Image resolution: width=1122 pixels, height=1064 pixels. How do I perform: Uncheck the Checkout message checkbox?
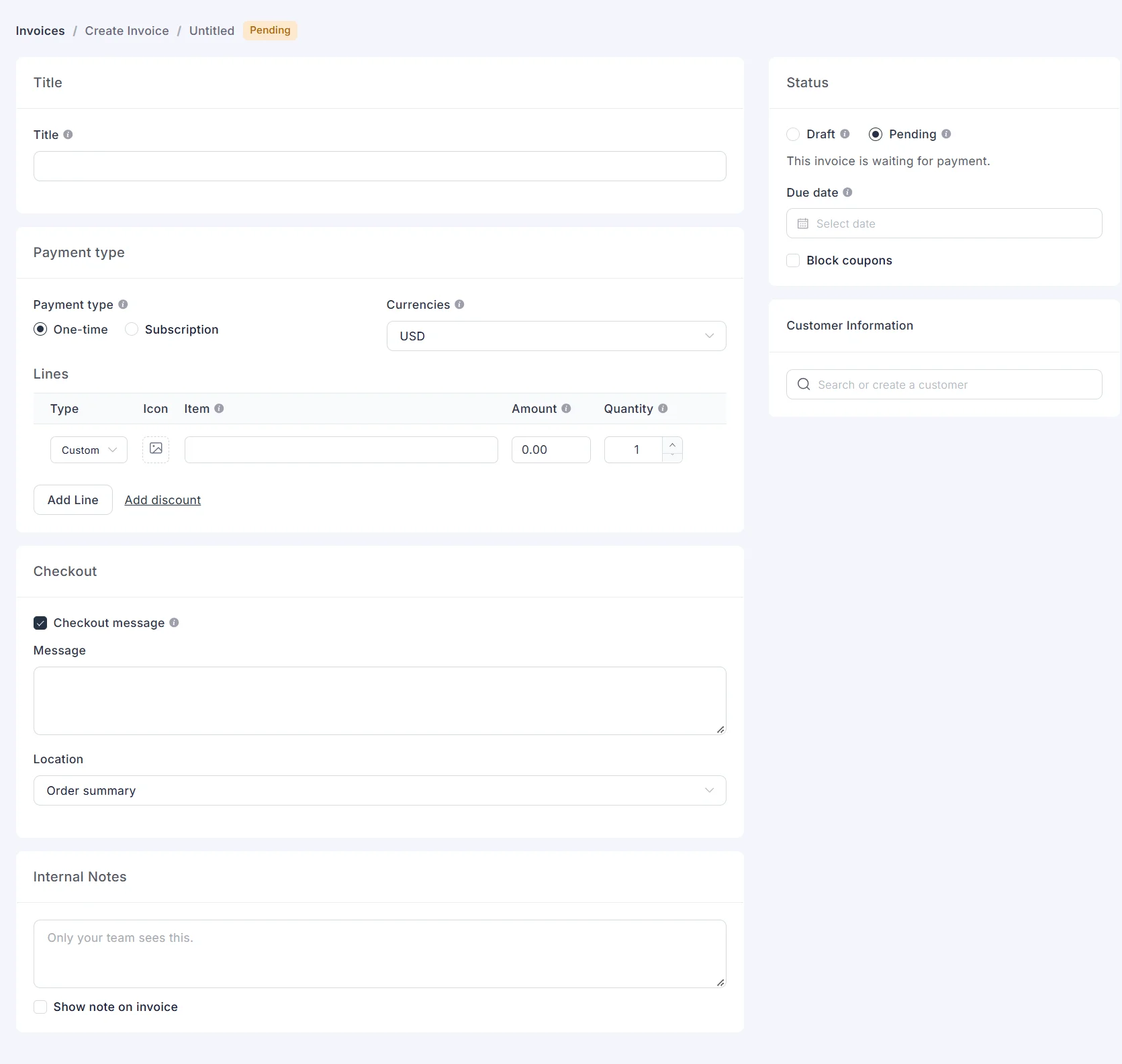pyautogui.click(x=40, y=623)
